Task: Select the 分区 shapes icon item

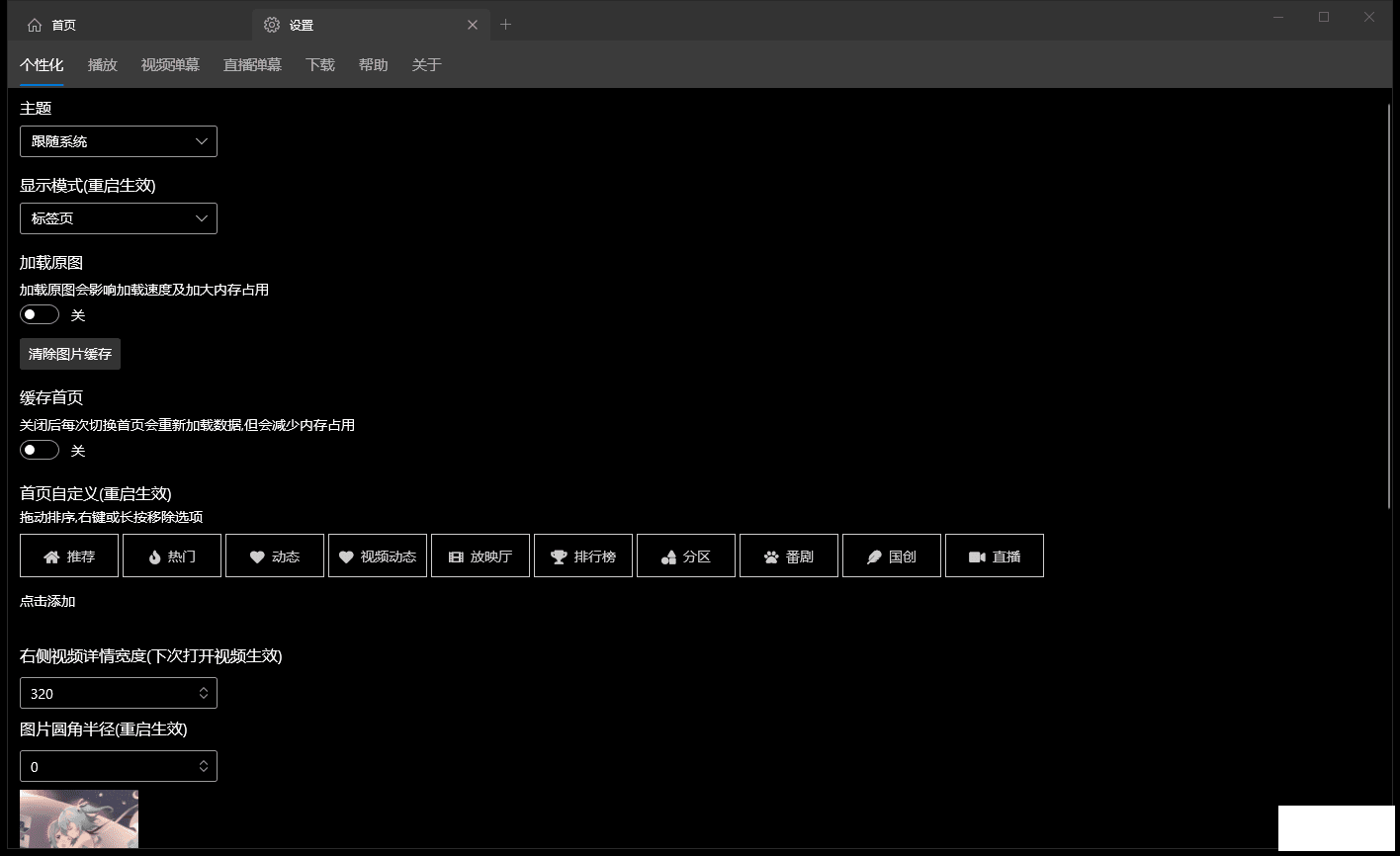Action: point(686,556)
